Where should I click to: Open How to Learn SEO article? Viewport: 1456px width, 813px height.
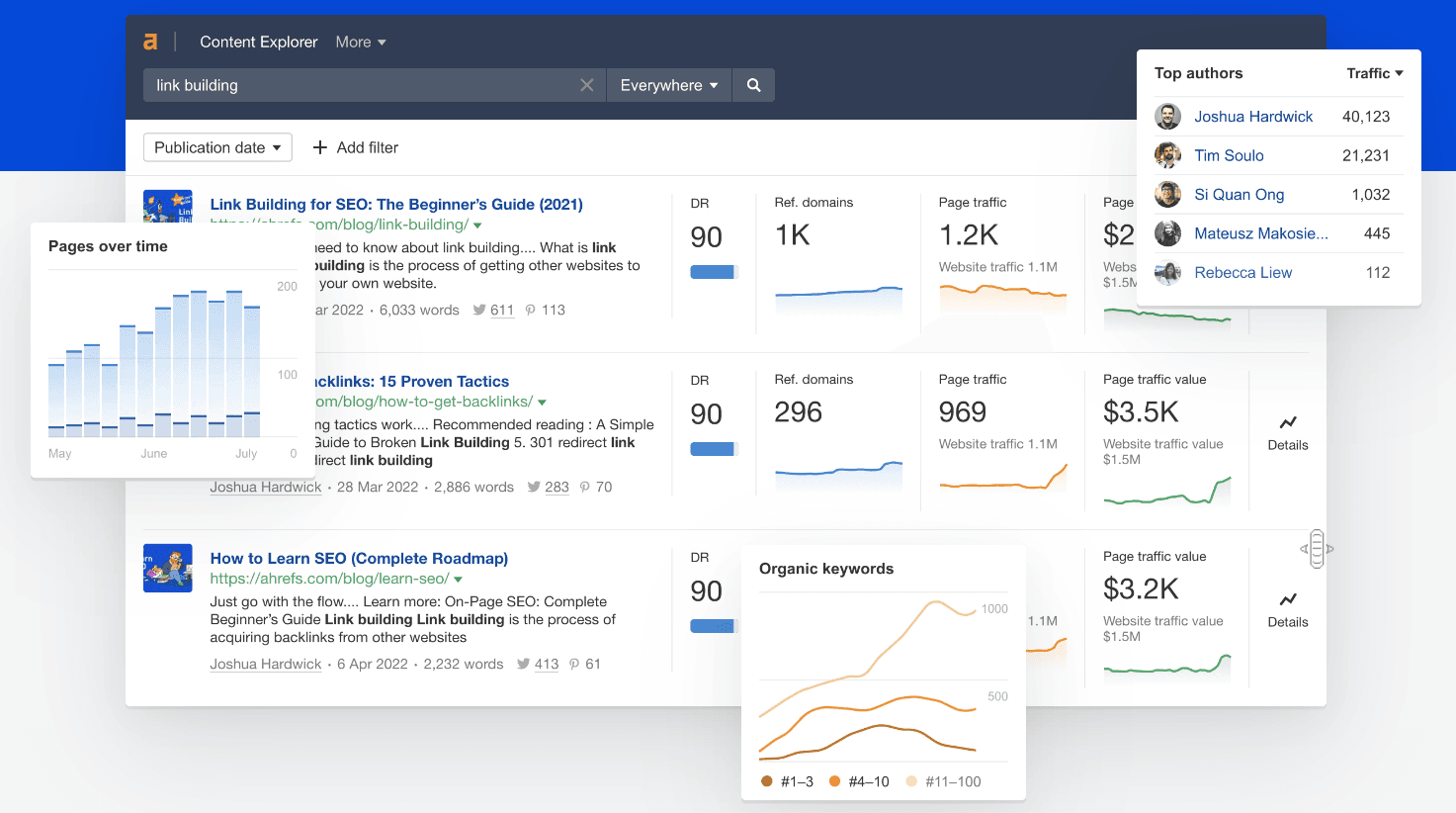(x=359, y=558)
